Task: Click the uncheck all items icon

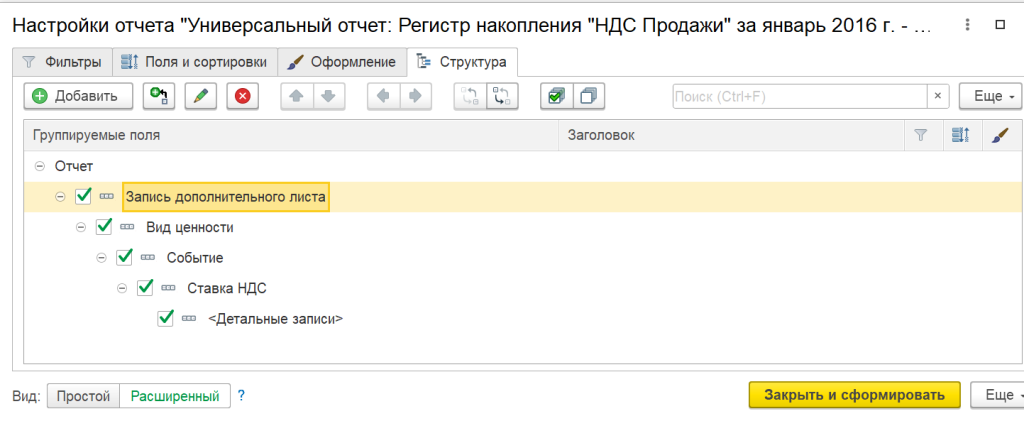Action: pyautogui.click(x=588, y=96)
